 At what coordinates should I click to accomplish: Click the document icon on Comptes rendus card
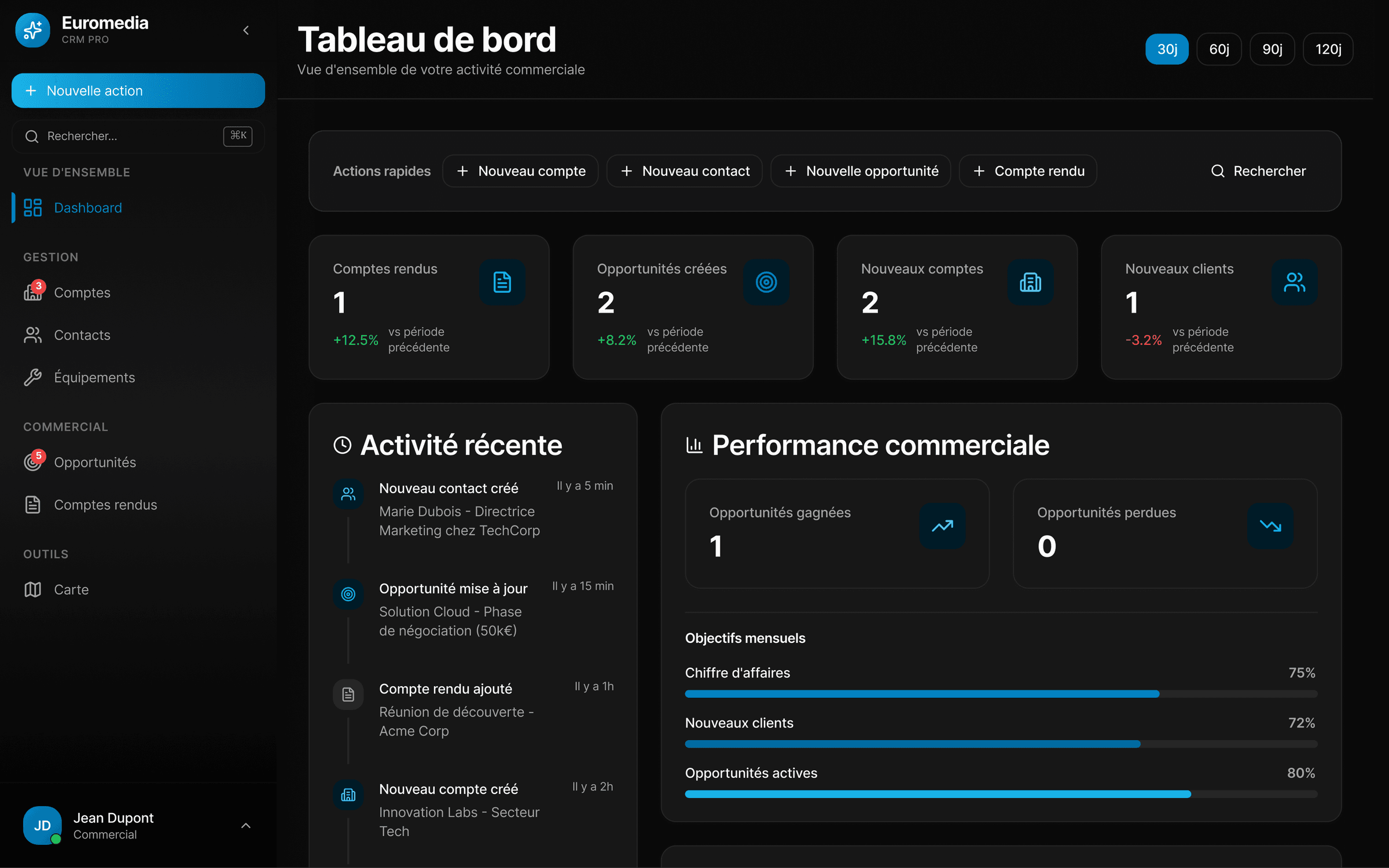502,282
